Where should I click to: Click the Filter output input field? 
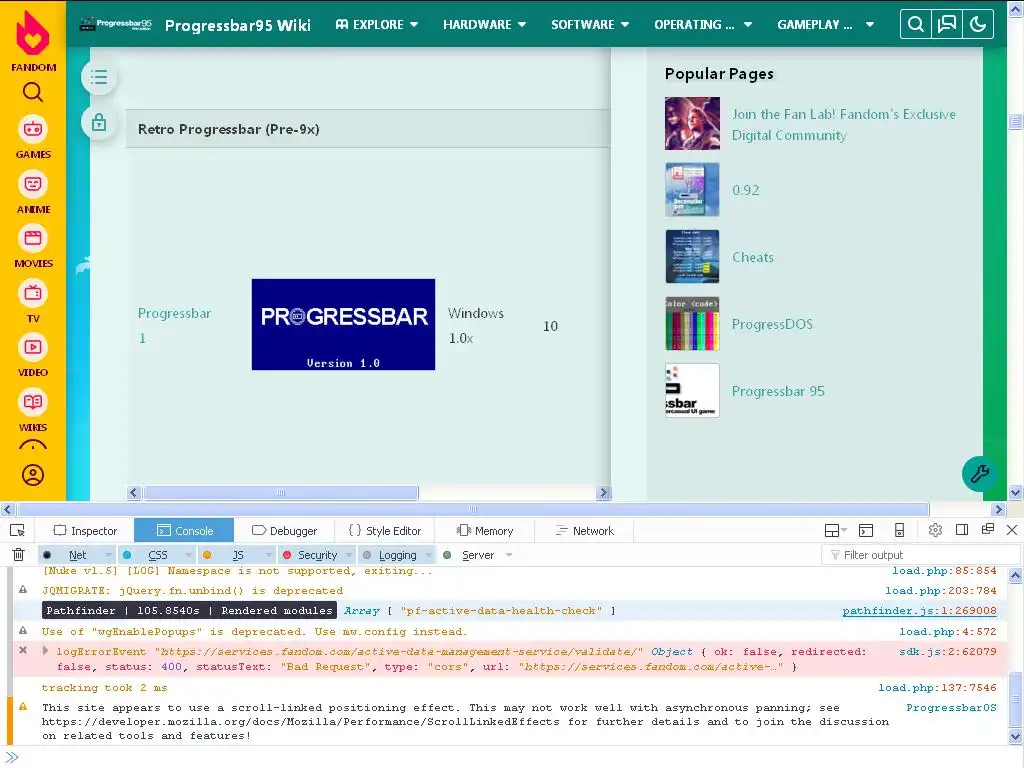[x=920, y=554]
